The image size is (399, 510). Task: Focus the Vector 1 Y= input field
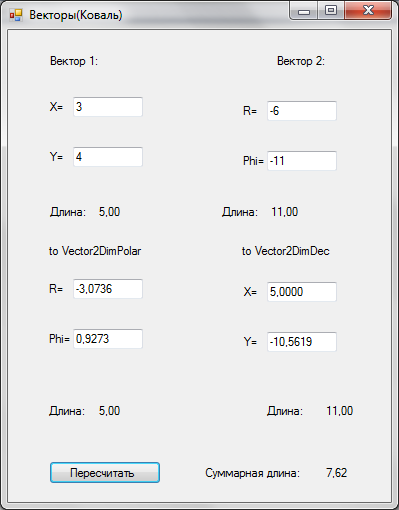[108, 157]
